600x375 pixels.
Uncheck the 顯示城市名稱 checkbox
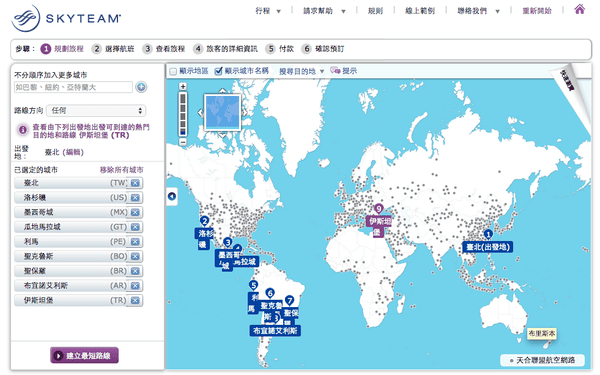click(218, 71)
